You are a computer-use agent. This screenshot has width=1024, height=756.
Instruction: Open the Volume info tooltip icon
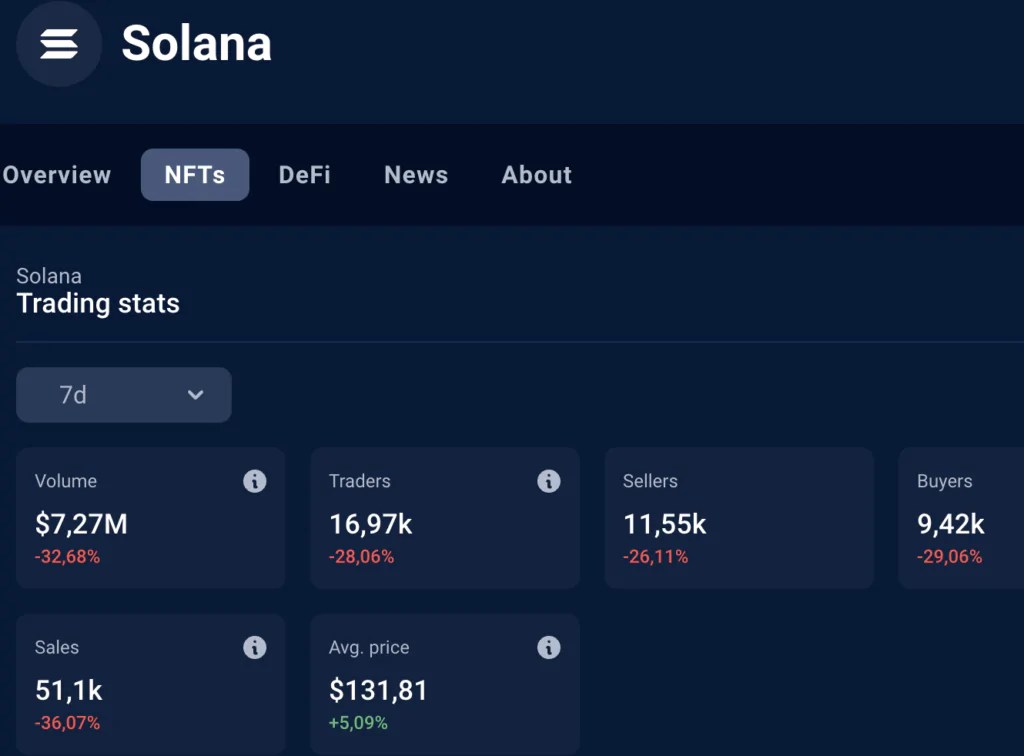pos(255,481)
